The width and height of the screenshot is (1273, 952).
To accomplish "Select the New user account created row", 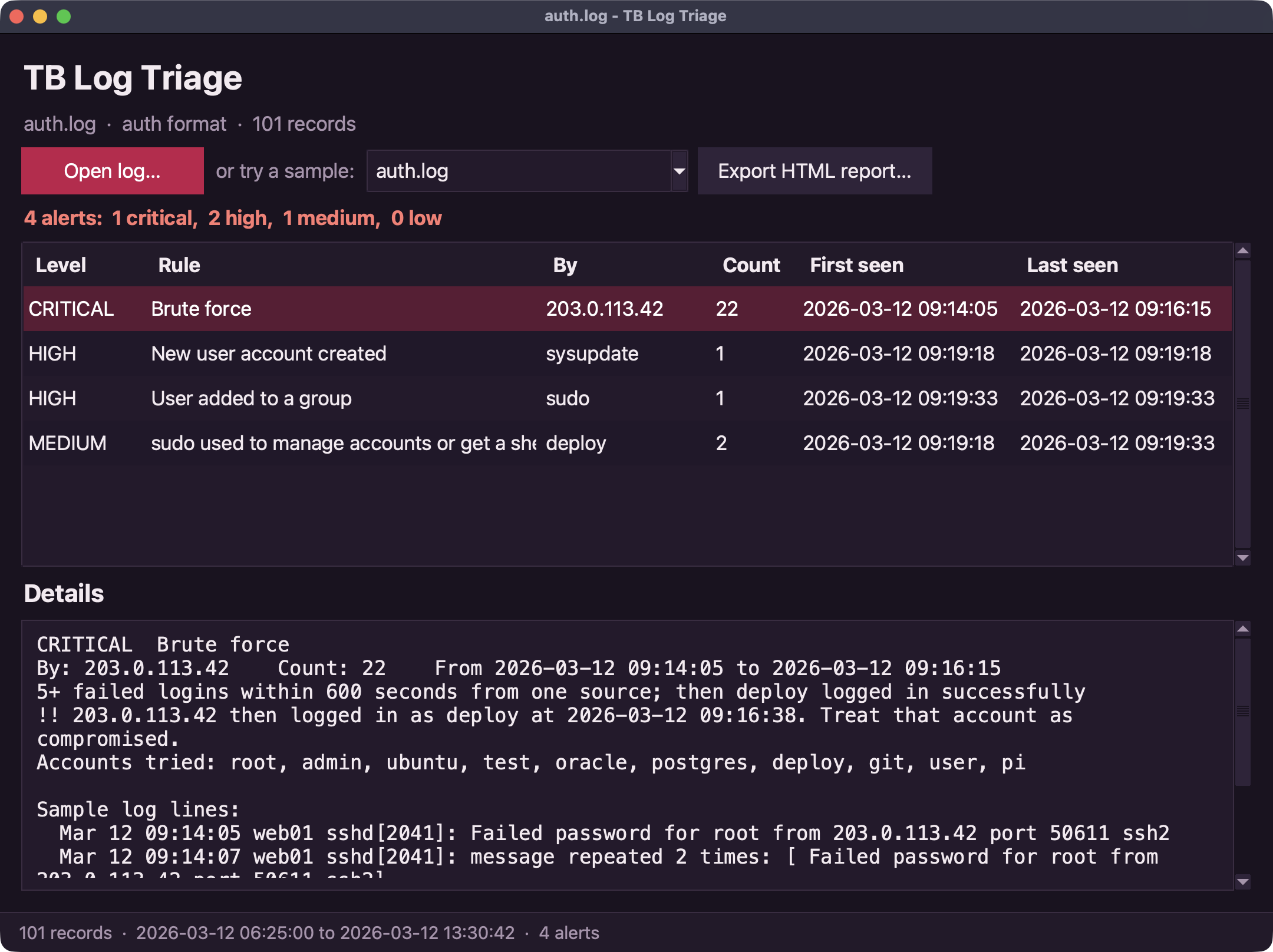I will pyautogui.click(x=628, y=353).
